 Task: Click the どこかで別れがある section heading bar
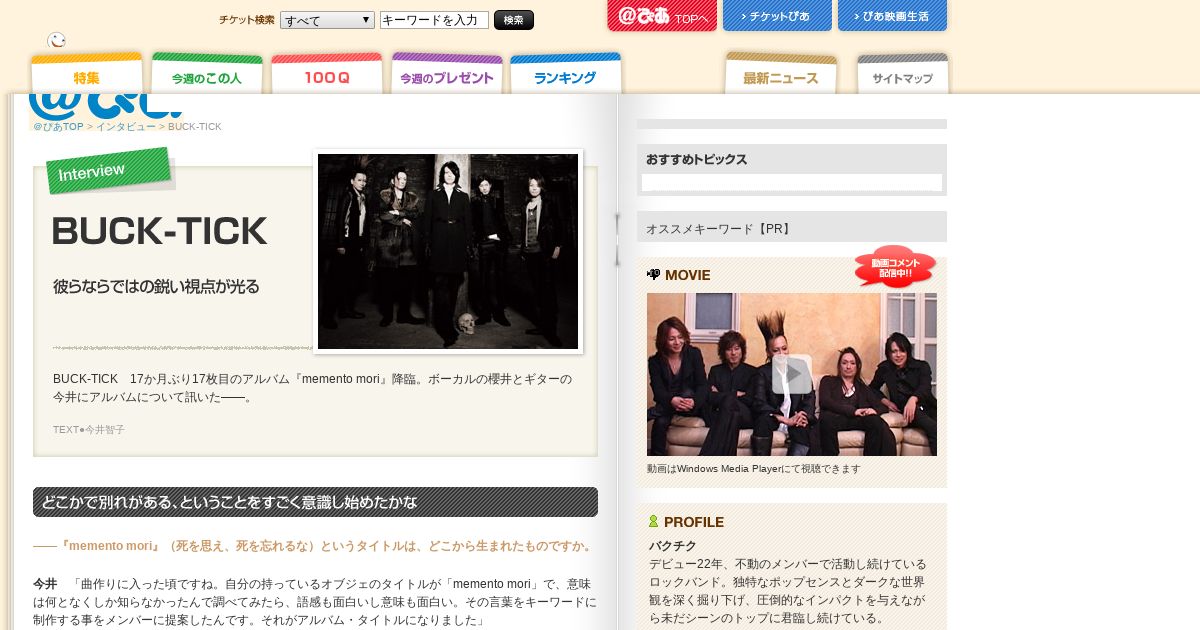coord(315,502)
